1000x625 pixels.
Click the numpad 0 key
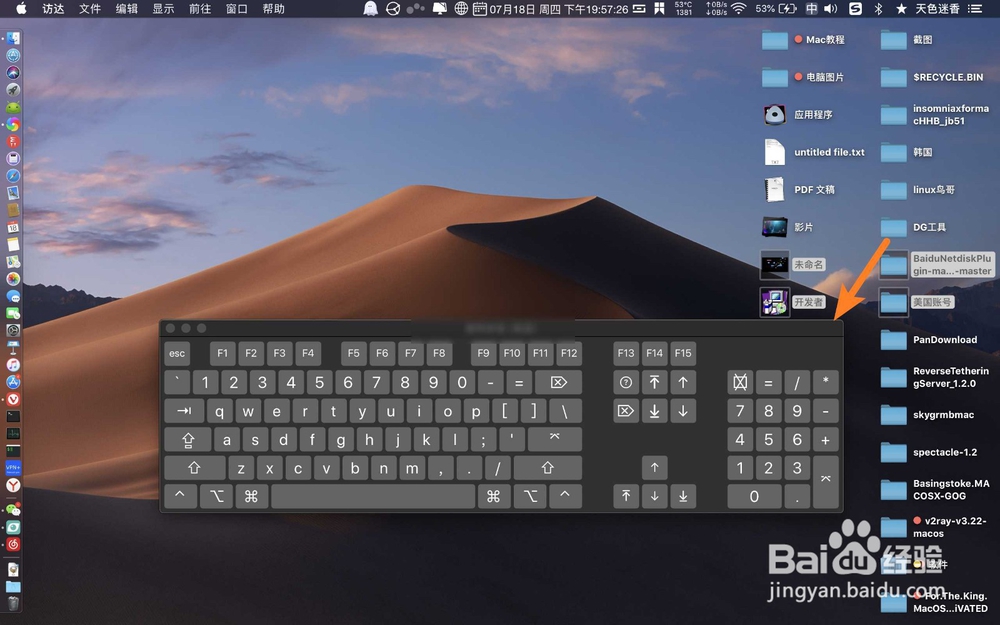tap(754, 496)
